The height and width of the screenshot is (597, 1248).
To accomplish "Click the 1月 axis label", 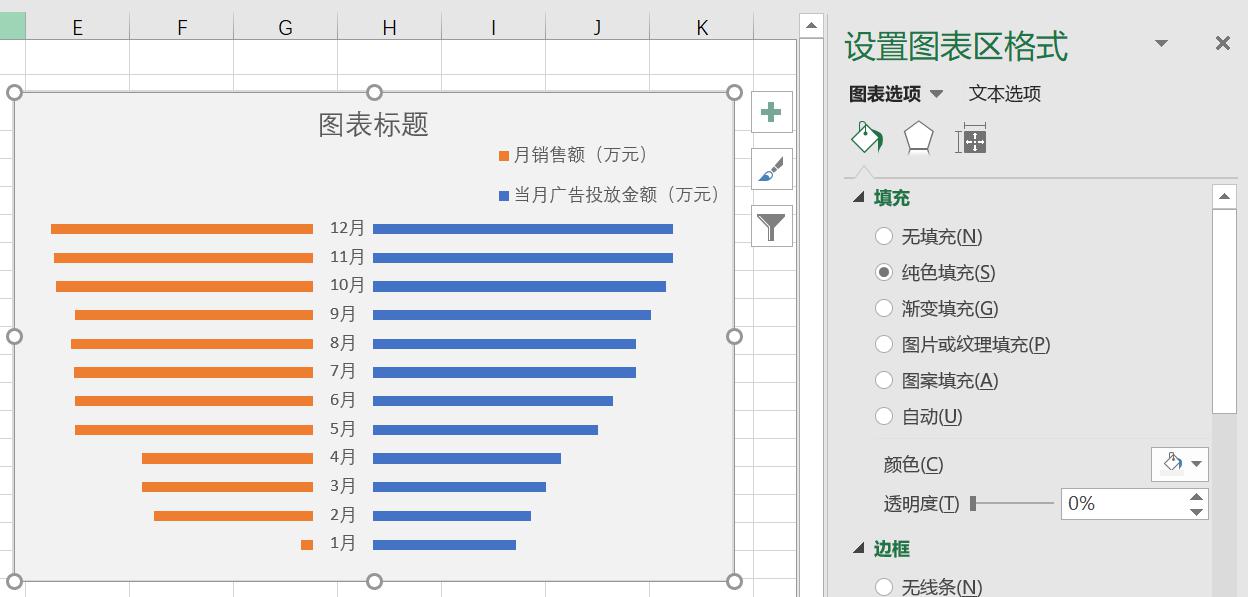I will point(343,543).
